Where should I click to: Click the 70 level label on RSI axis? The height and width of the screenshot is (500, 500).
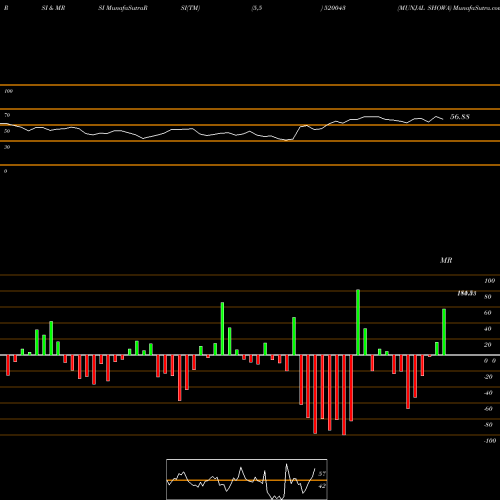tap(7, 115)
